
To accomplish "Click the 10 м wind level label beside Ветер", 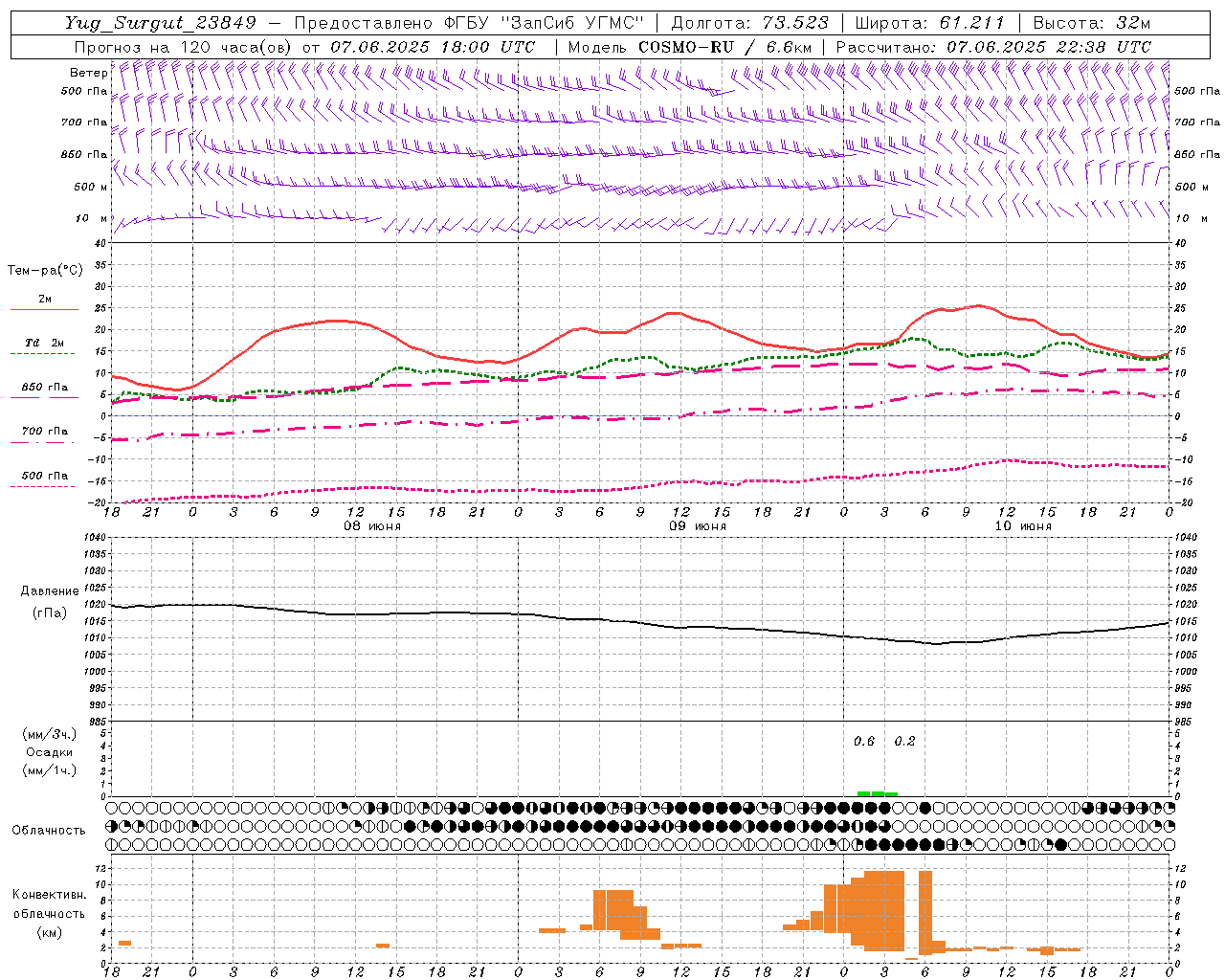I will (92, 218).
